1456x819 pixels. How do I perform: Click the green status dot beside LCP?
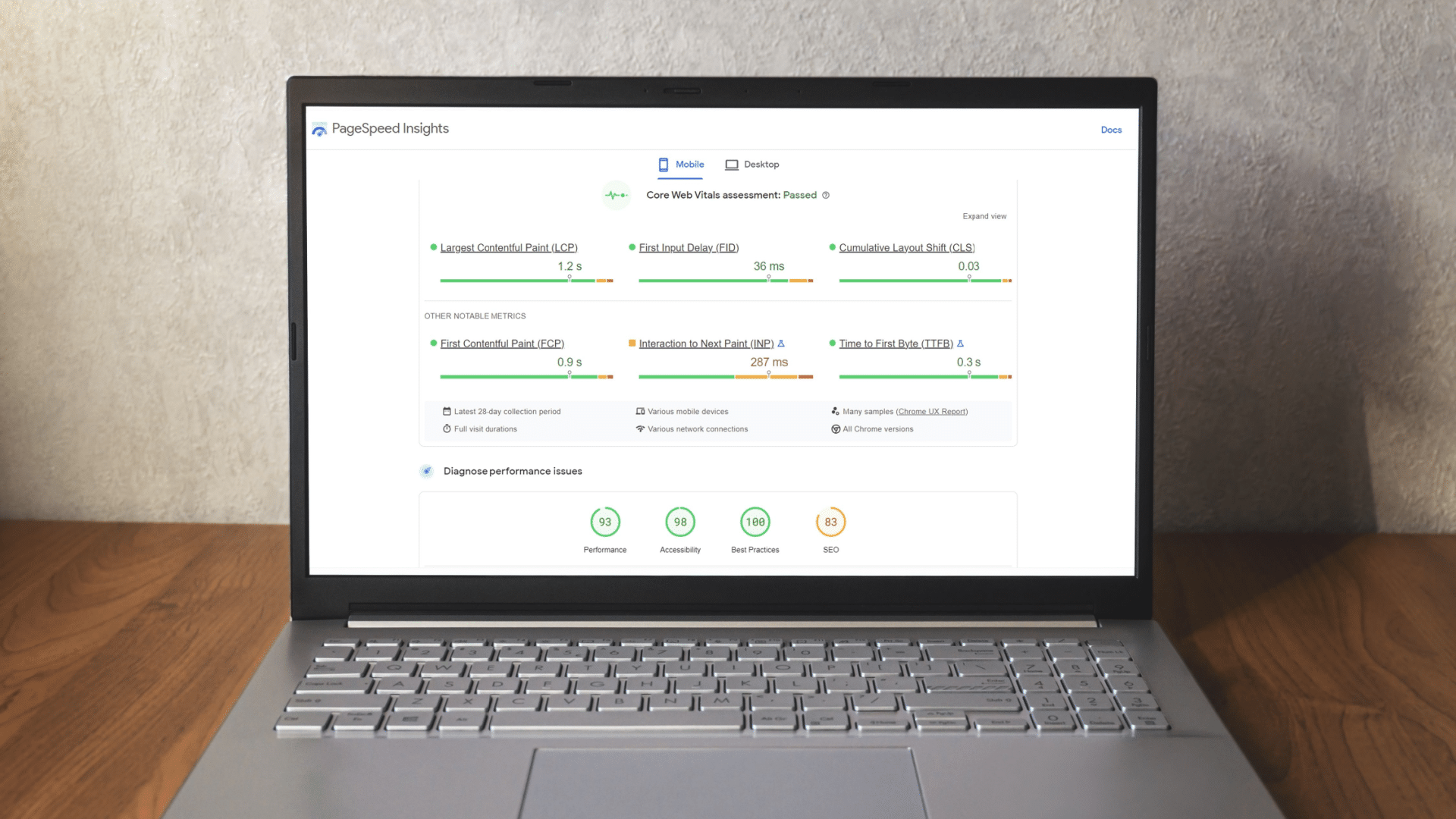point(434,247)
